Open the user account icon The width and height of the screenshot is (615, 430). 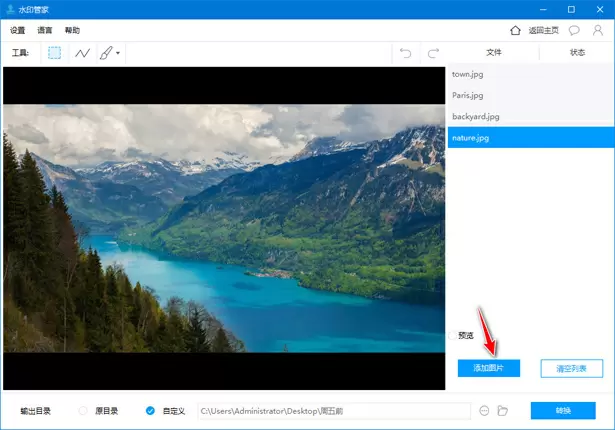tap(598, 31)
